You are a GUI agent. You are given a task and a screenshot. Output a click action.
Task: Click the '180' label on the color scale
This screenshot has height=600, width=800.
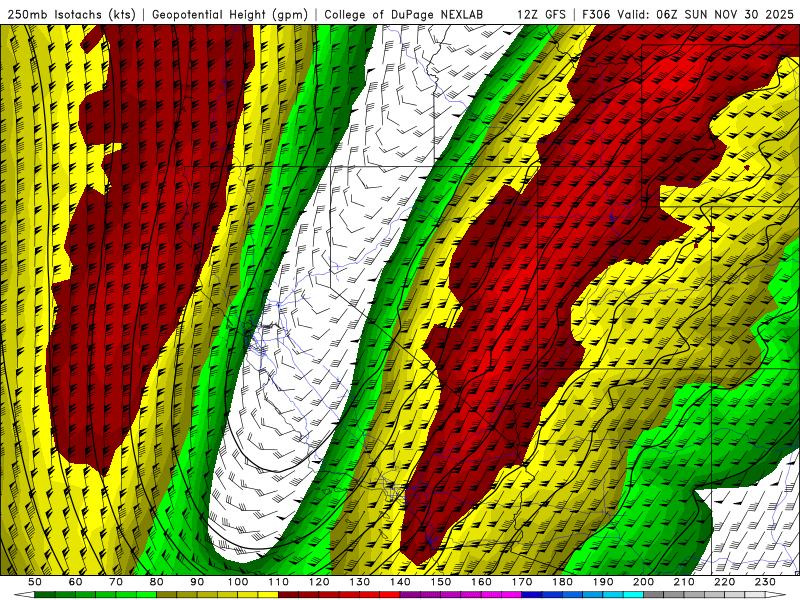(x=562, y=582)
